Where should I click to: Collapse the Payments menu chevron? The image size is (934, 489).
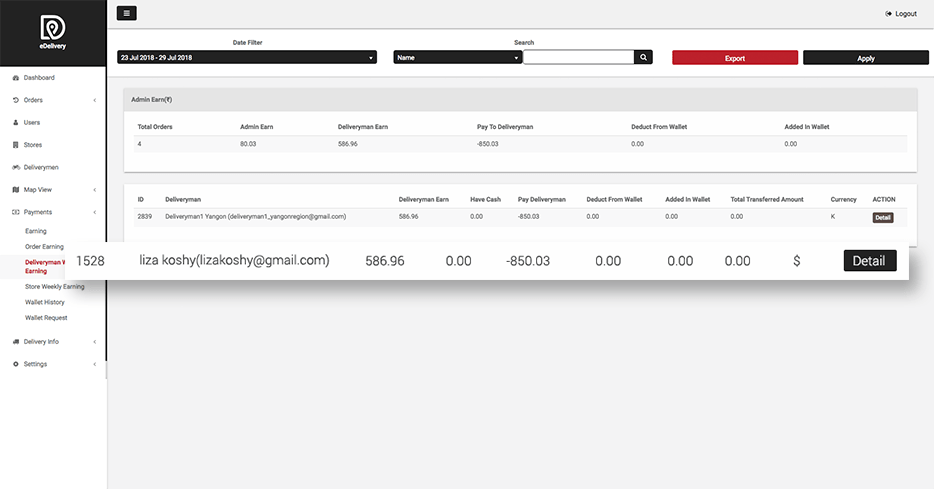tap(95, 212)
